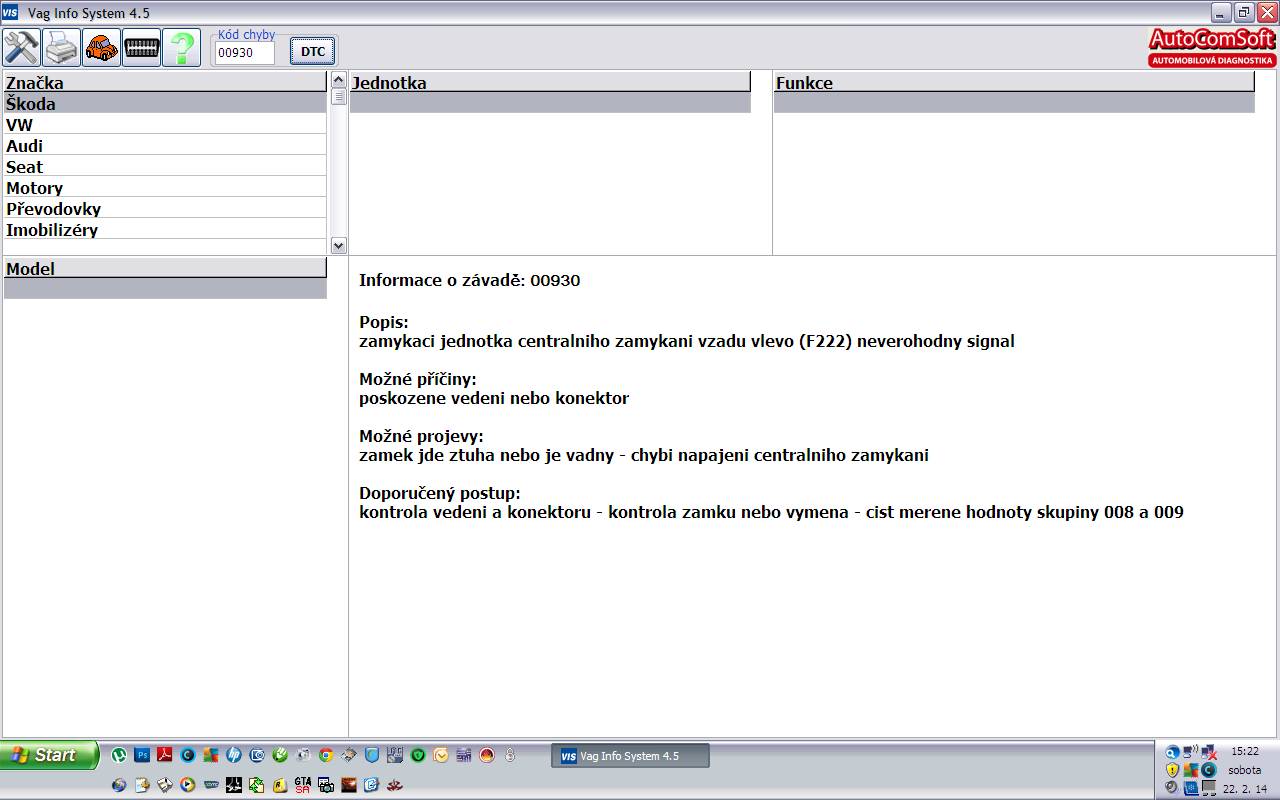Click the camera screenshot quick launch icon
Screen dimensions: 1280x800
(326, 785)
